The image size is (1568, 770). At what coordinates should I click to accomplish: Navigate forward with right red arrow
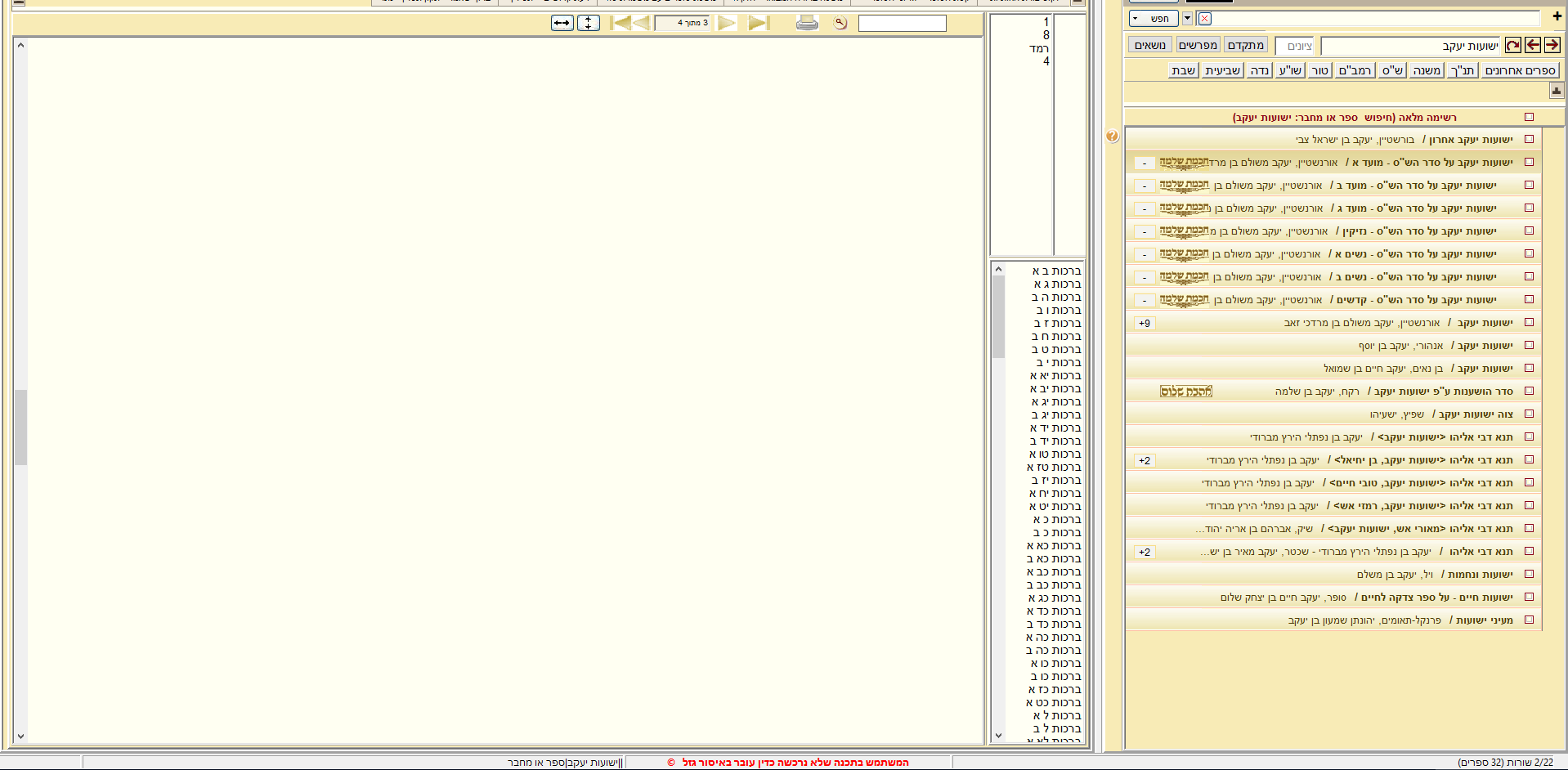click(x=1552, y=45)
